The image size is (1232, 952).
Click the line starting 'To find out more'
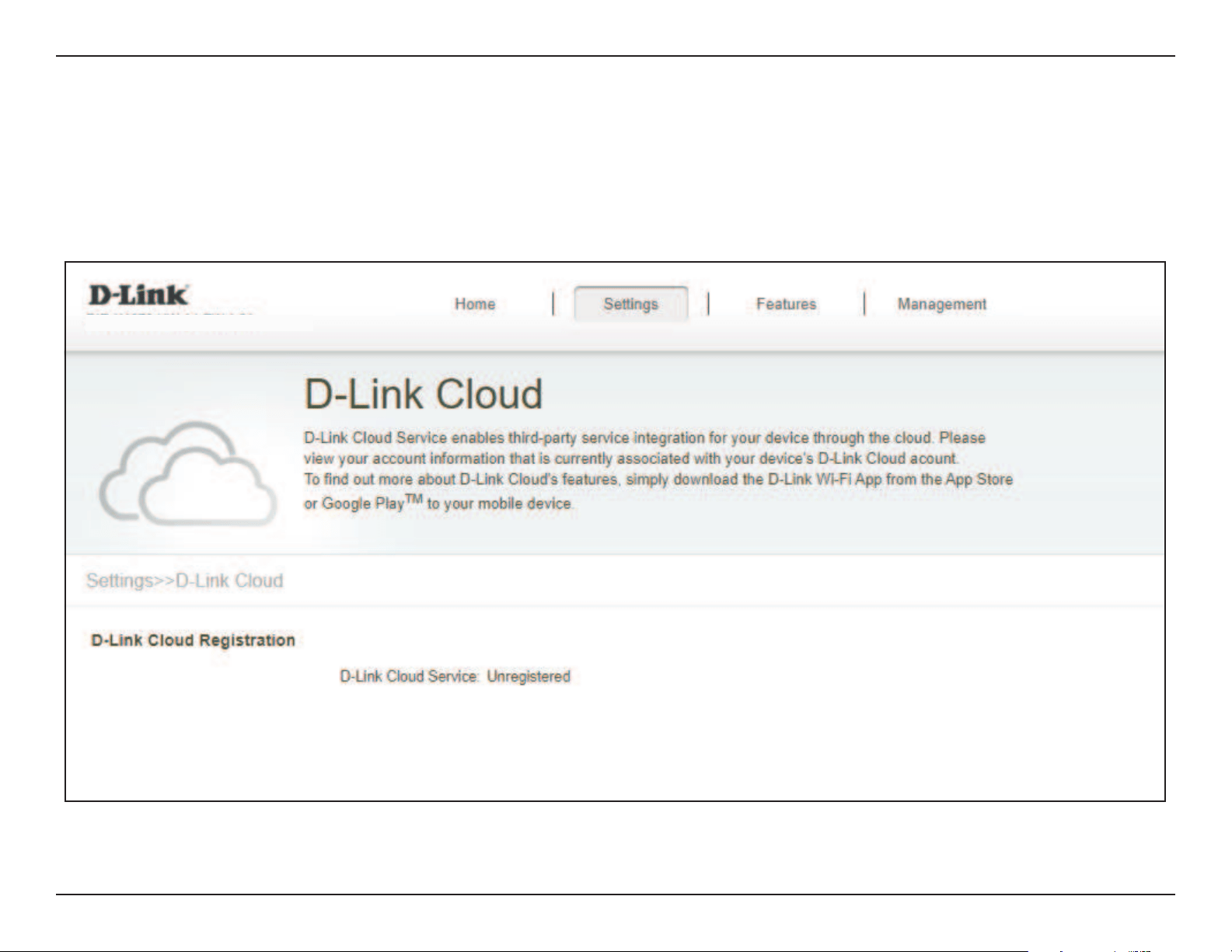[x=658, y=479]
